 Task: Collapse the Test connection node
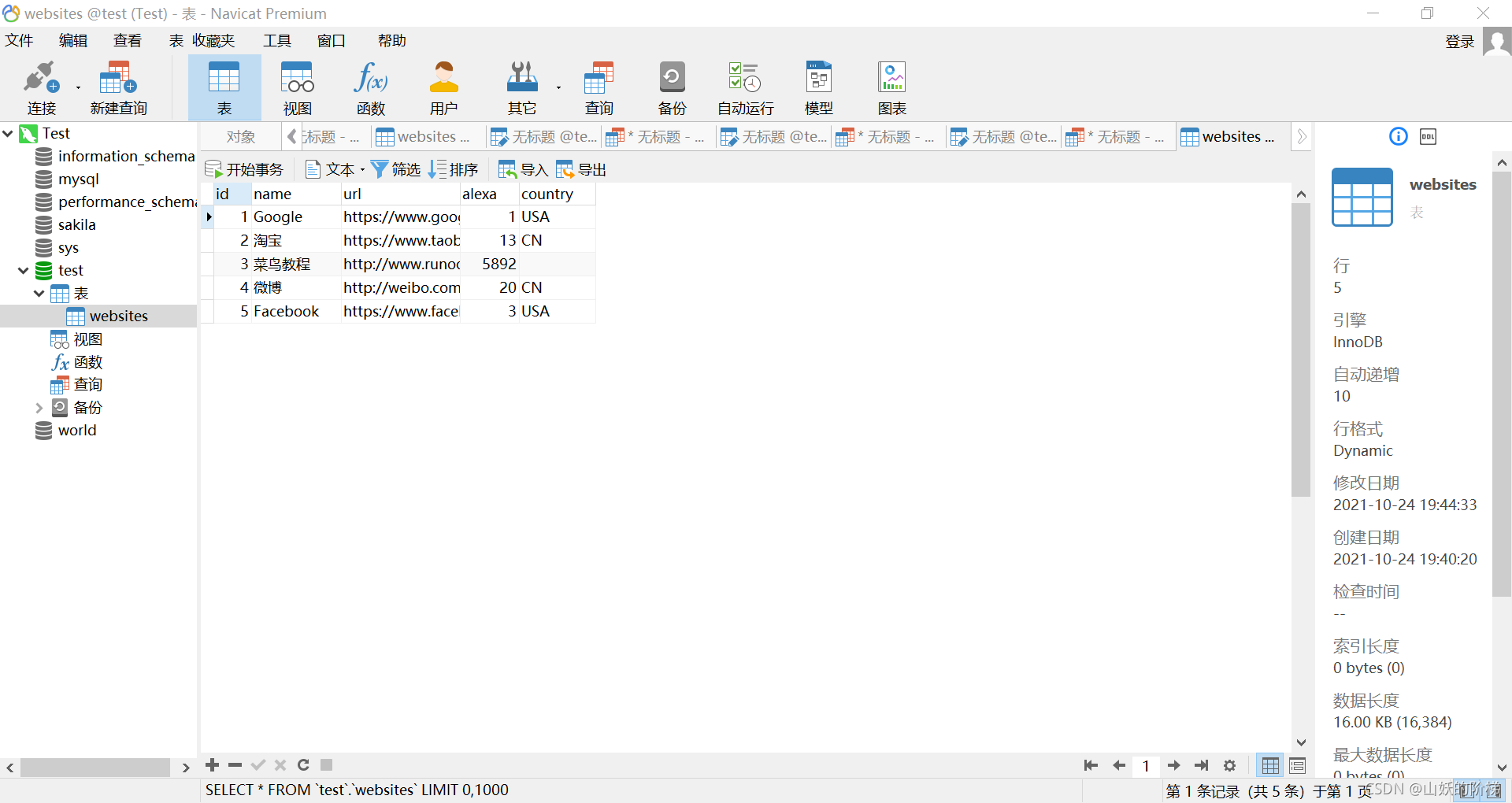pyautogui.click(x=8, y=134)
